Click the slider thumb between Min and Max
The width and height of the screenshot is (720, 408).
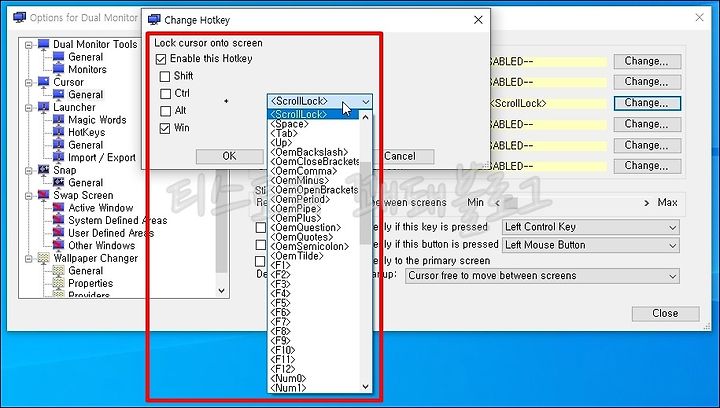(512, 203)
